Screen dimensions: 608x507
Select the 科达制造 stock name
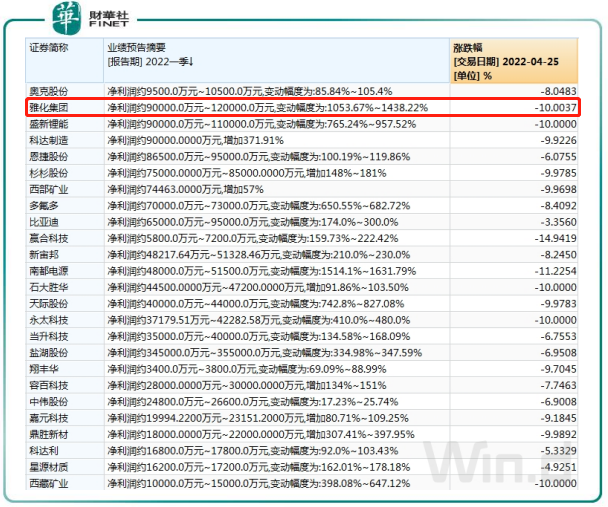coord(49,140)
